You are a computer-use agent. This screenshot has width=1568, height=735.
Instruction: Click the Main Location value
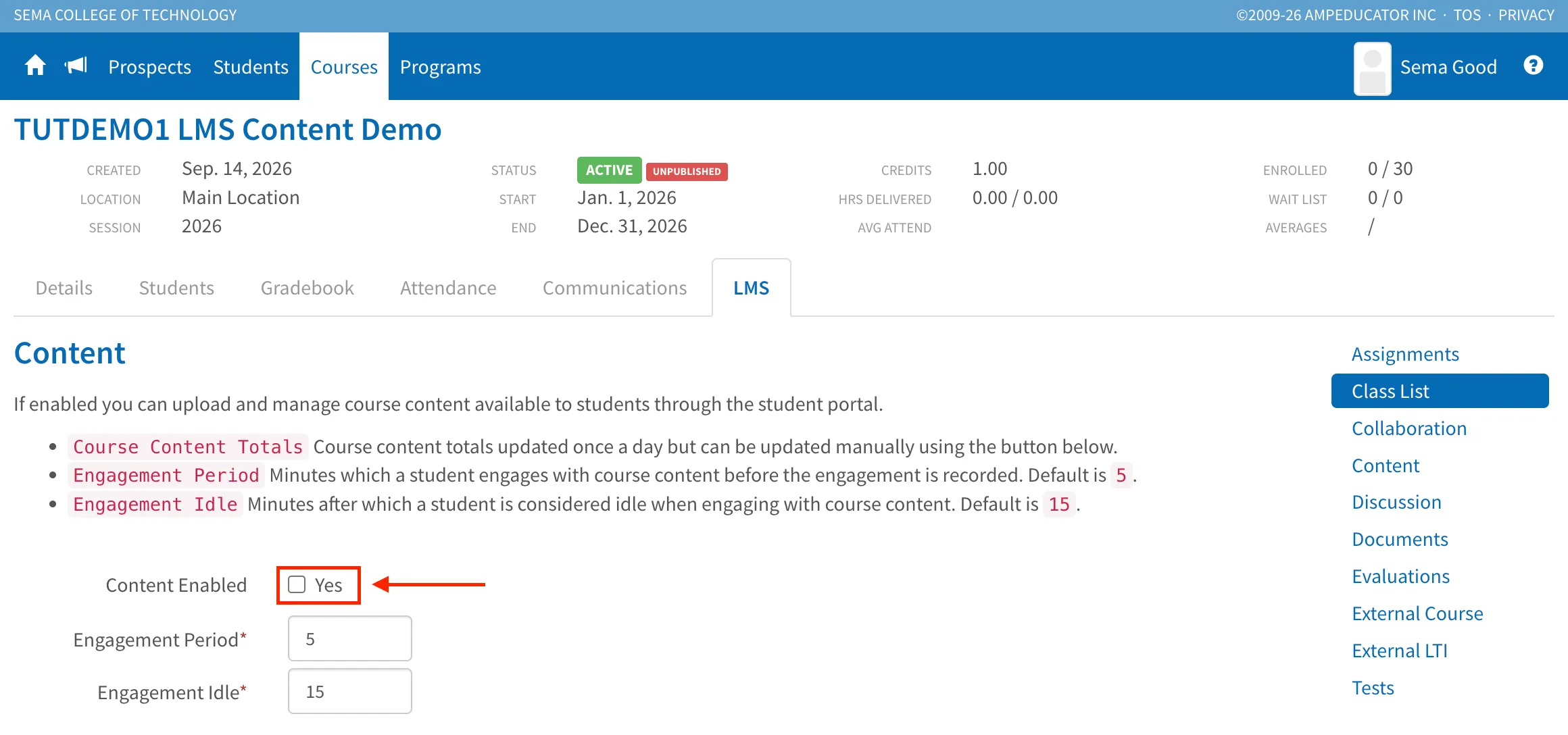pos(241,197)
